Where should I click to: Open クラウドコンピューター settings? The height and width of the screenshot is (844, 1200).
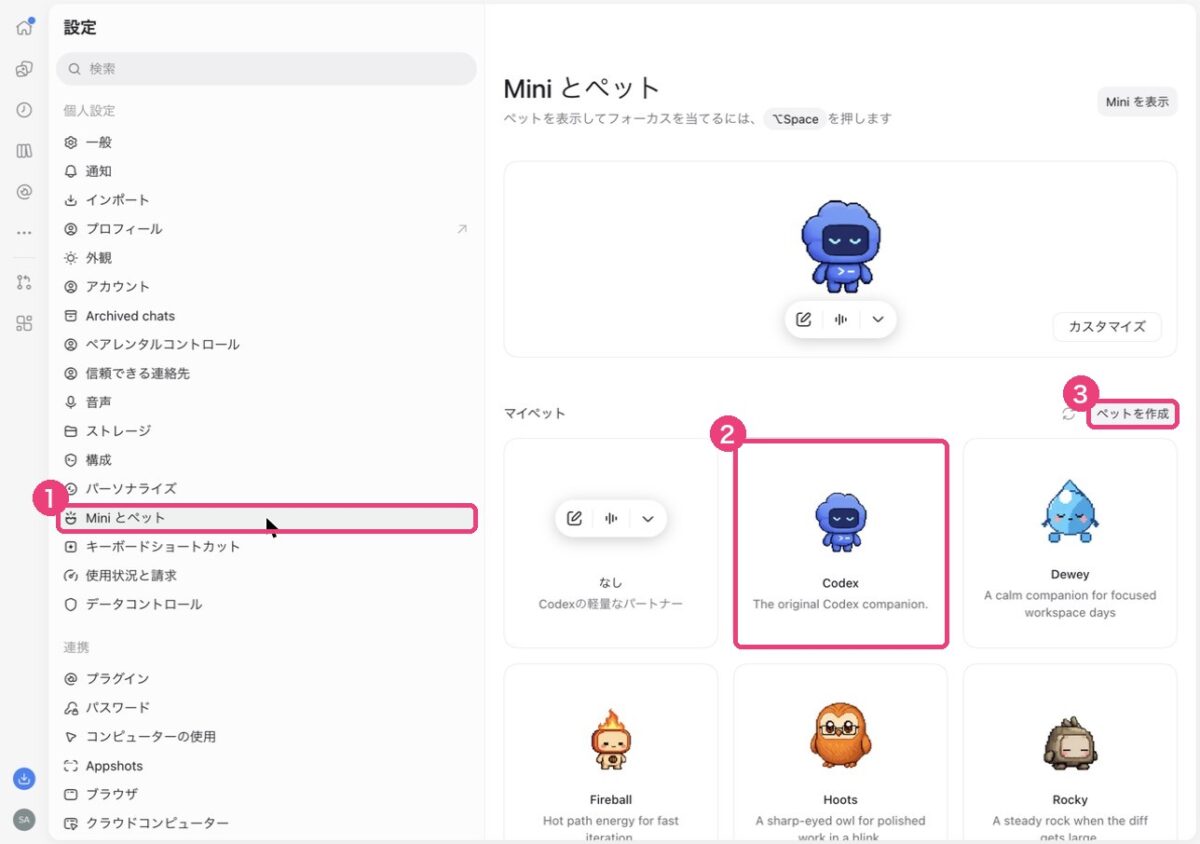click(x=266, y=823)
